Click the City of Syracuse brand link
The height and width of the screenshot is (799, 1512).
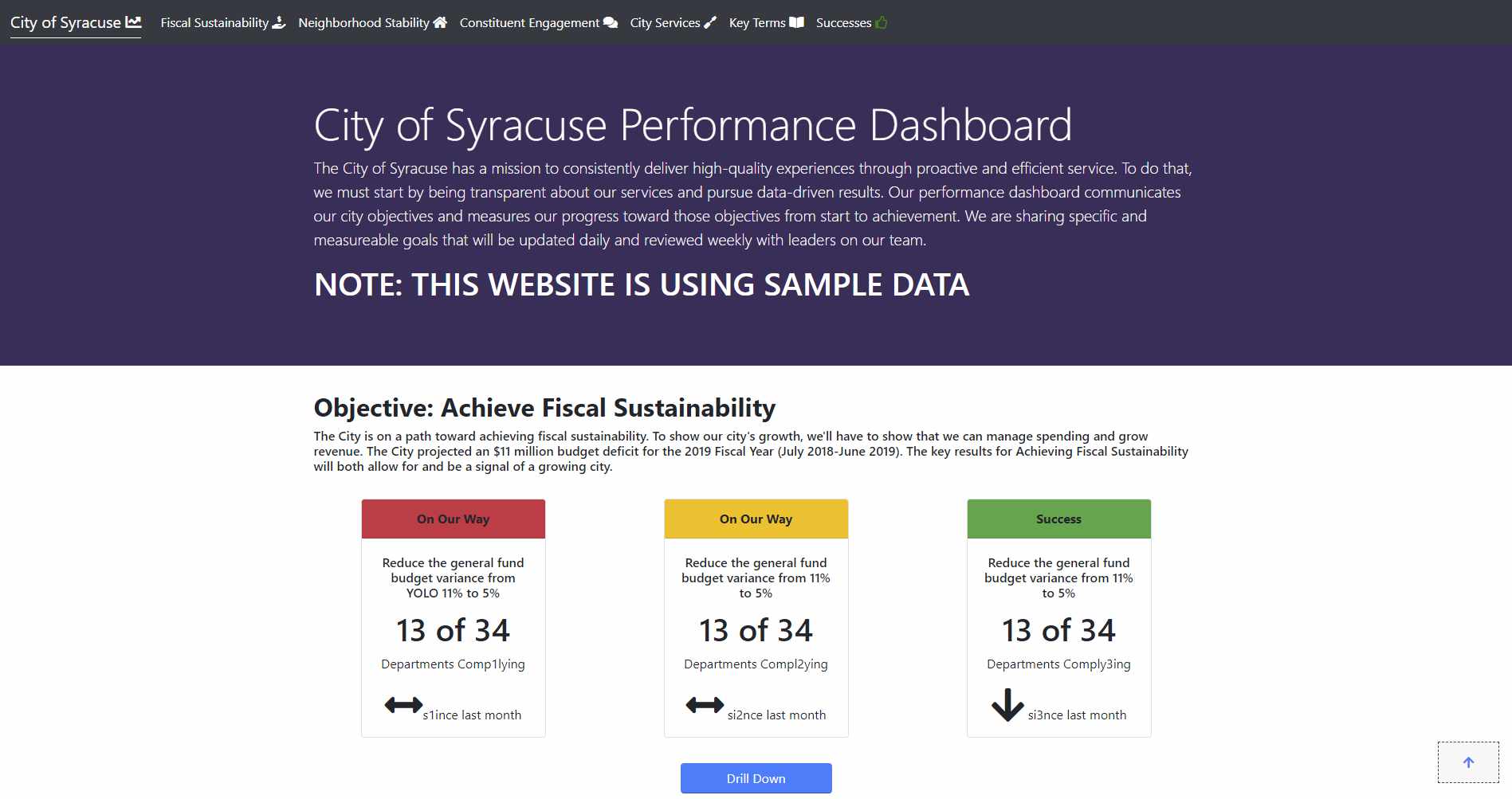coord(65,22)
